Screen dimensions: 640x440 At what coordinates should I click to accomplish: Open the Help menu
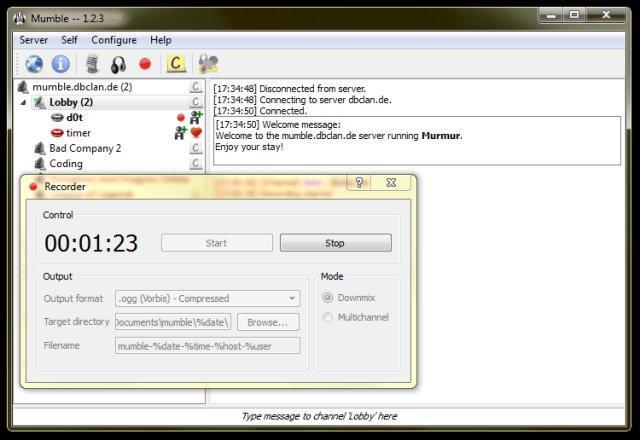tap(161, 40)
